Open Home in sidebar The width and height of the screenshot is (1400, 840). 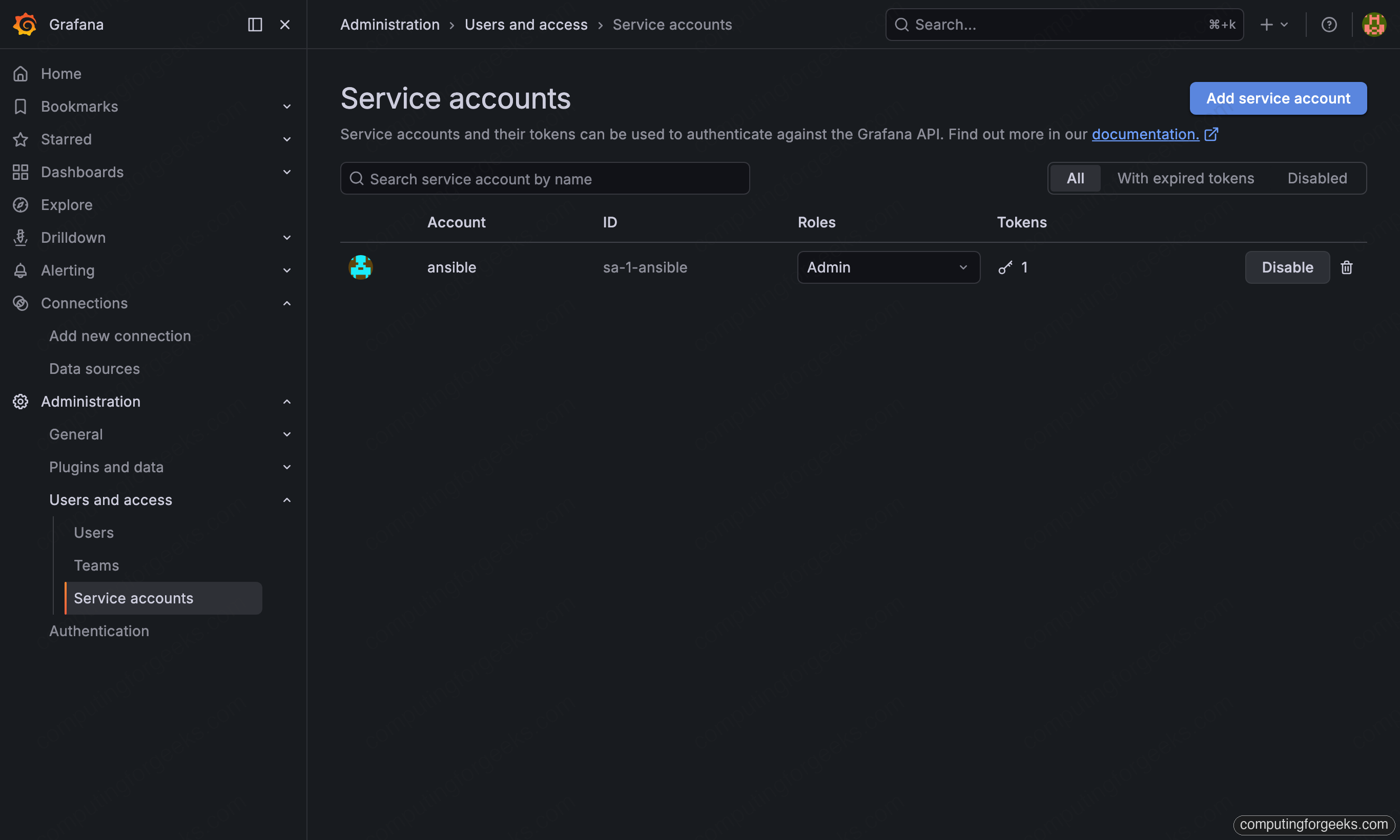pyautogui.click(x=61, y=74)
